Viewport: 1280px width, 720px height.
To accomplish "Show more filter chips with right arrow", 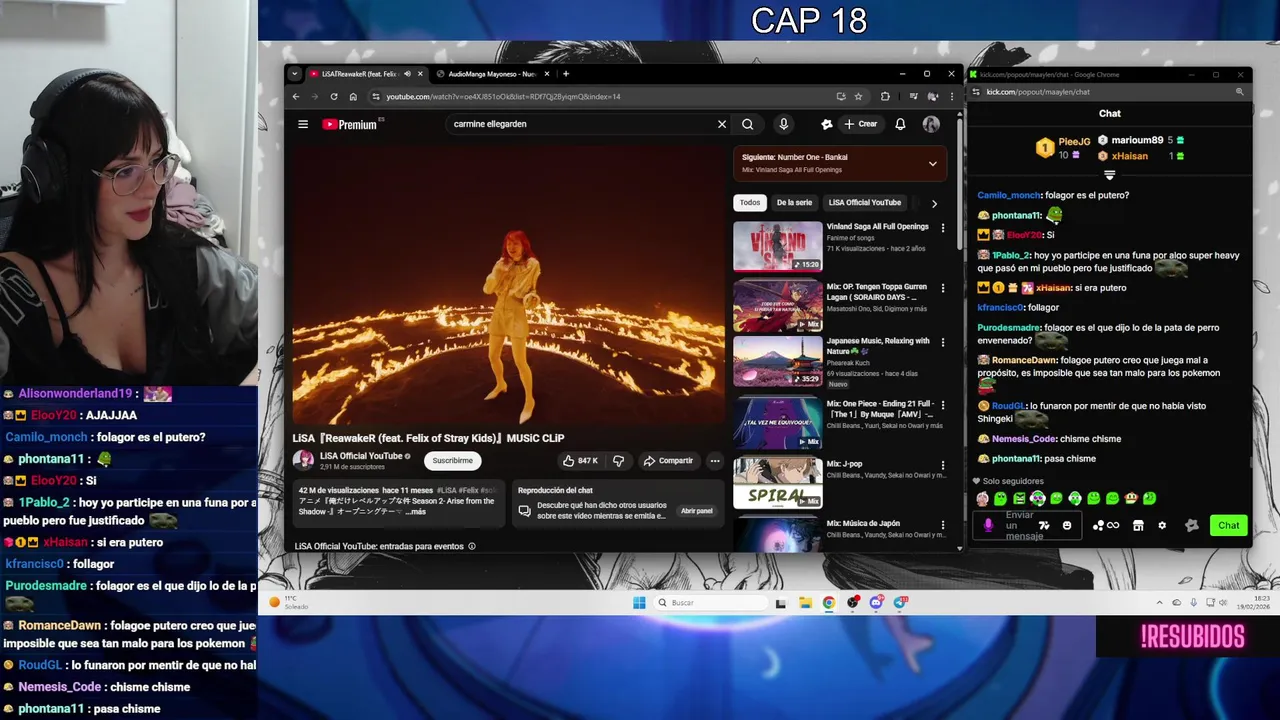I will pyautogui.click(x=934, y=203).
